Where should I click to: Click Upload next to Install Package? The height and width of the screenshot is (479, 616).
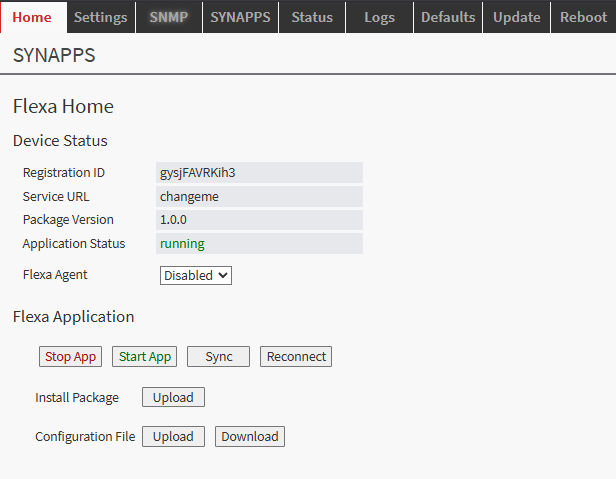173,397
